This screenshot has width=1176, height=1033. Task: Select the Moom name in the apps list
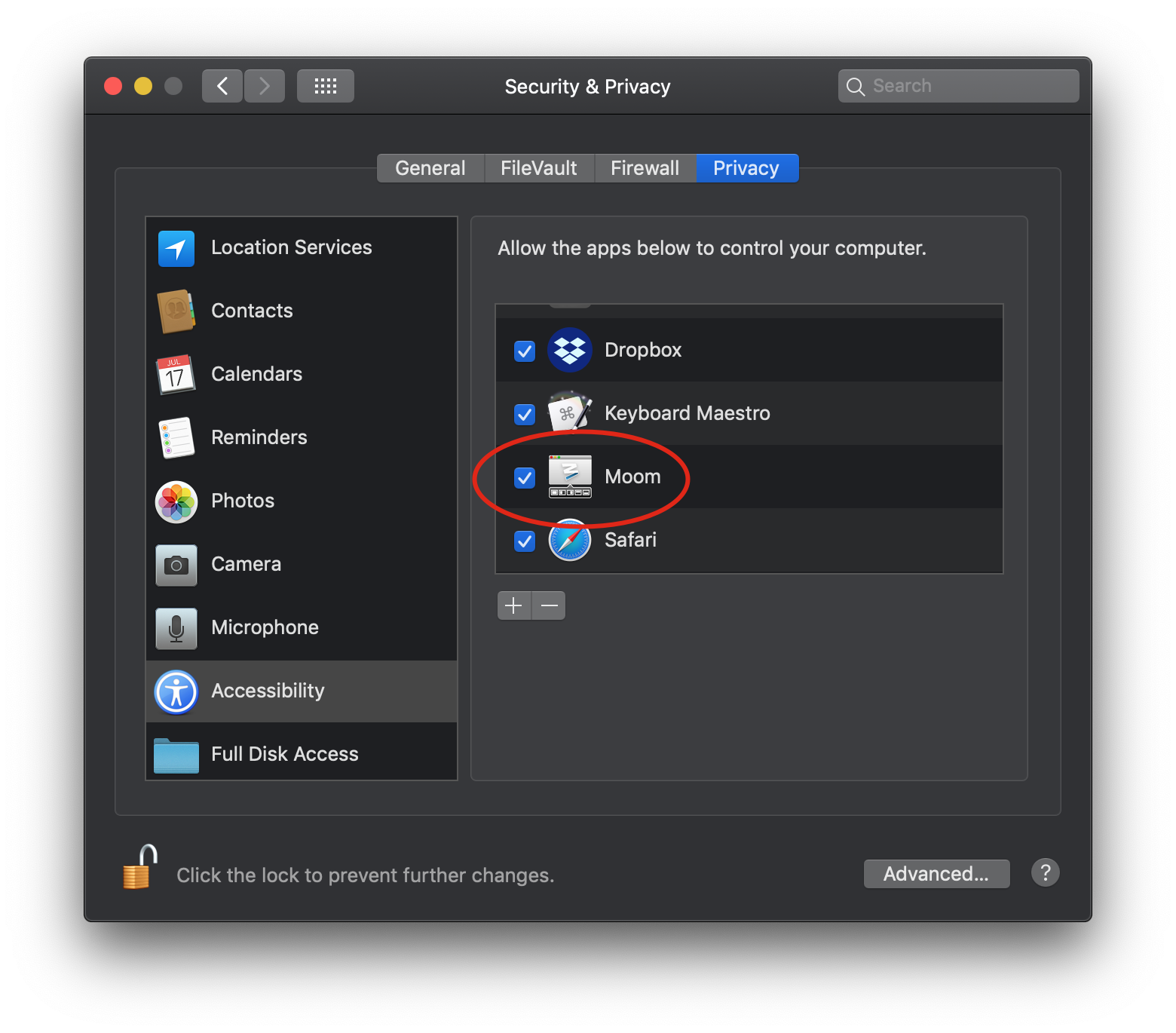pos(632,477)
